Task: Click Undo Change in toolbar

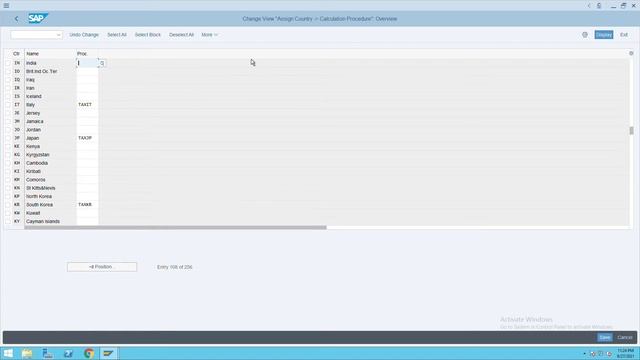Action: [x=84, y=35]
